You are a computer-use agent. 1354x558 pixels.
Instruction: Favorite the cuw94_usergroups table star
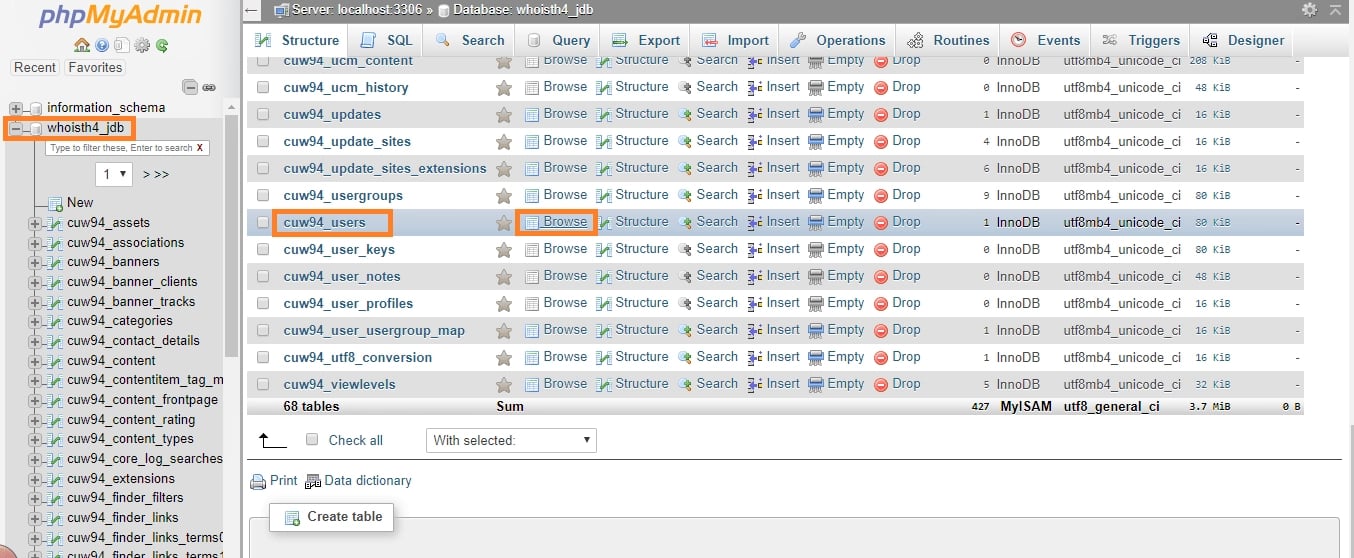click(504, 196)
